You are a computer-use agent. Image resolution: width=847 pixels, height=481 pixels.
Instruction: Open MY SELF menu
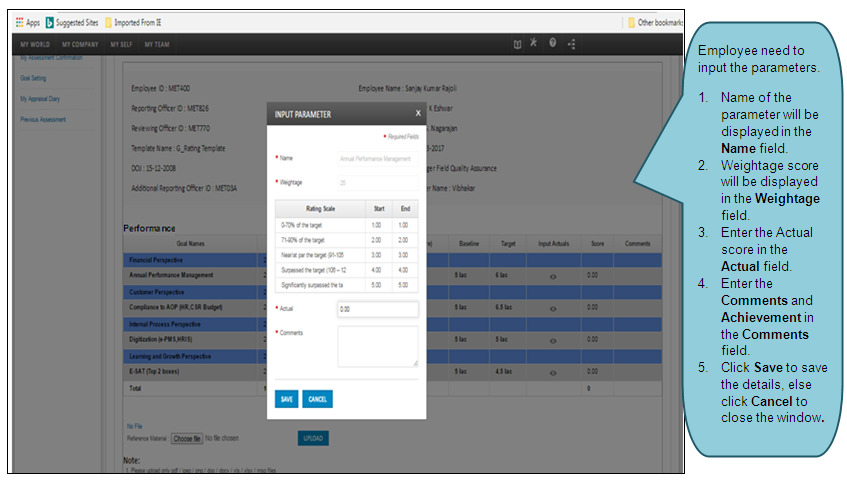(x=121, y=44)
